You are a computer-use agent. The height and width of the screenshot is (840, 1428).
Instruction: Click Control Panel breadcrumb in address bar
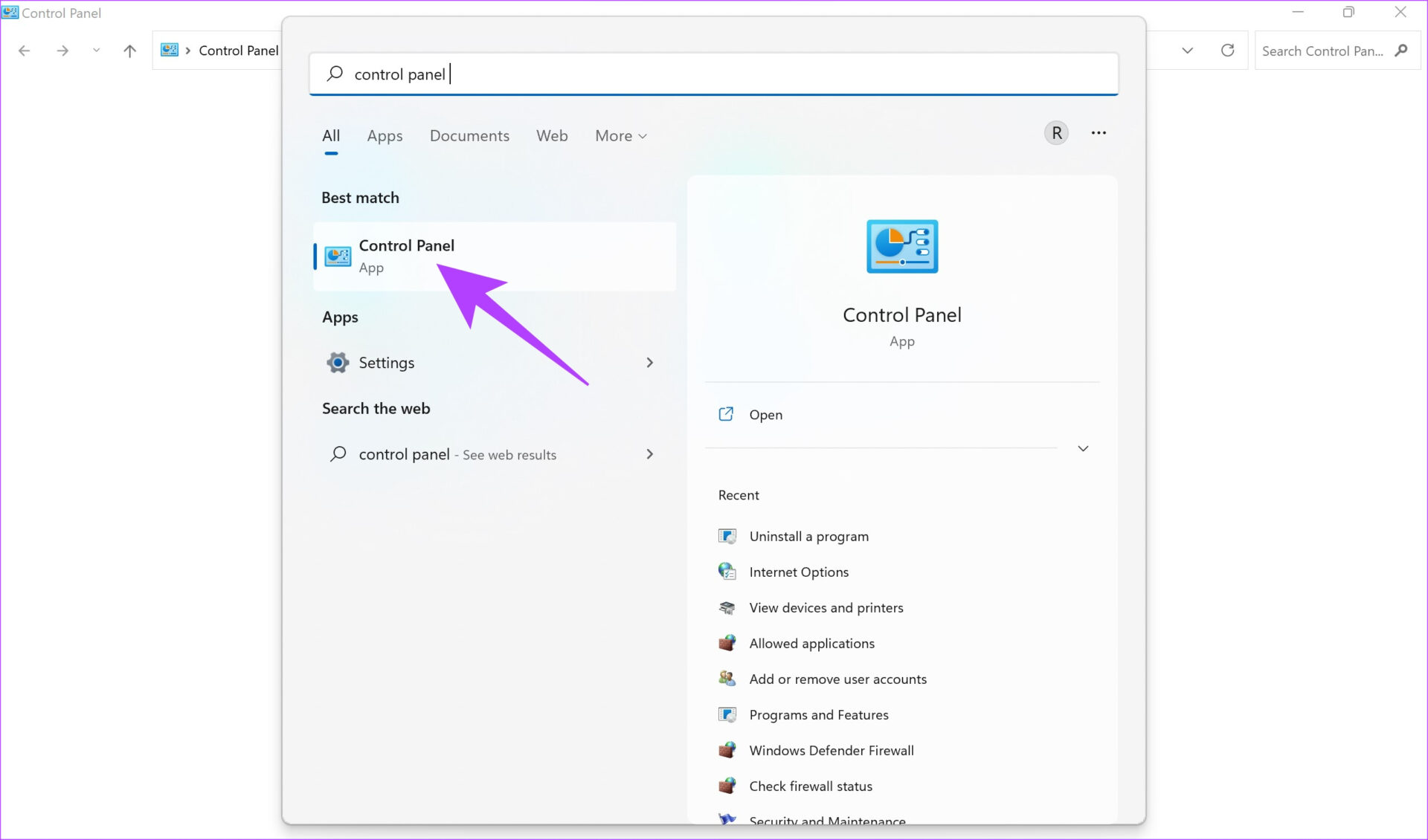[238, 51]
